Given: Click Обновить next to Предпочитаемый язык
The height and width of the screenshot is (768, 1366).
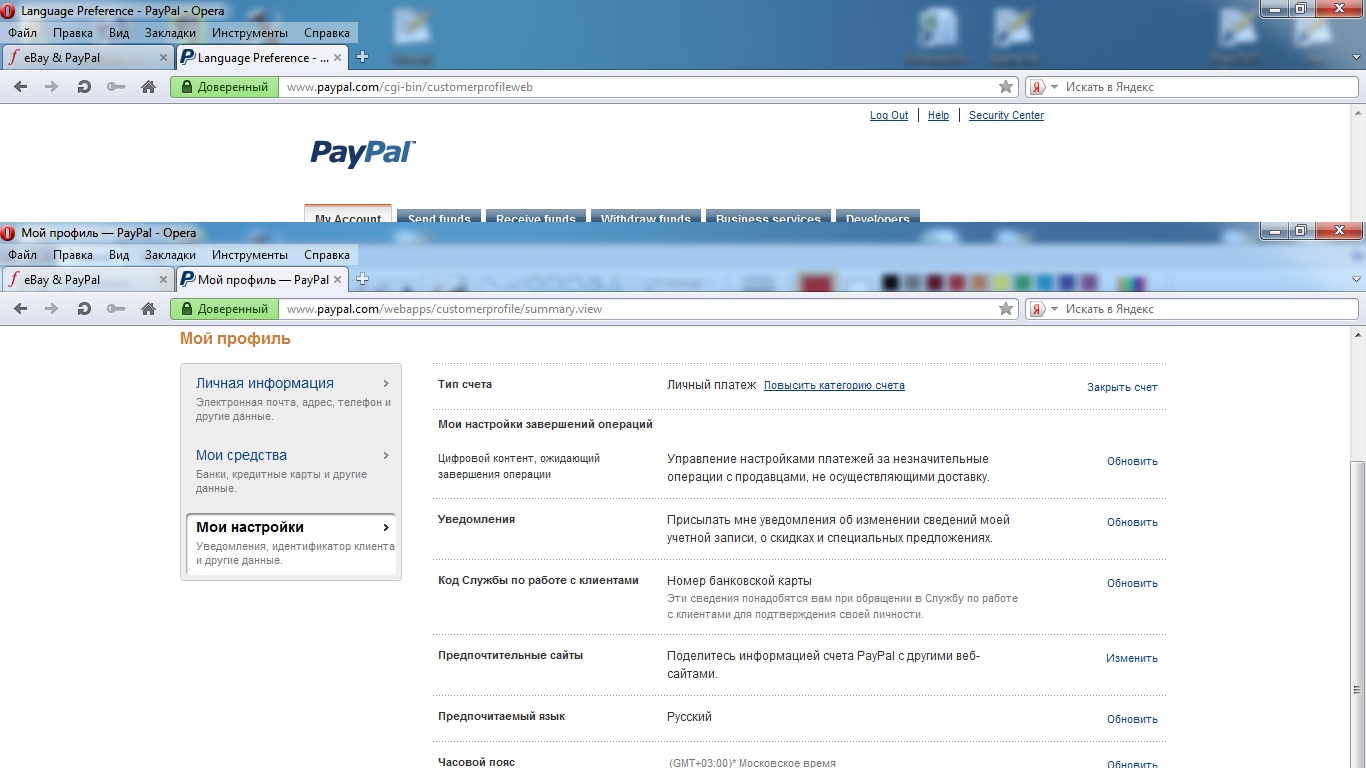Looking at the screenshot, I should (x=1131, y=719).
